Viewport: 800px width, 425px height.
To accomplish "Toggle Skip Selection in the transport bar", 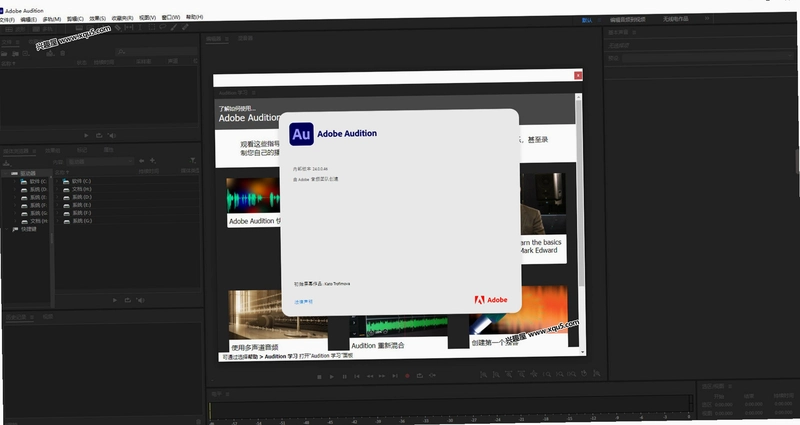I will [432, 375].
